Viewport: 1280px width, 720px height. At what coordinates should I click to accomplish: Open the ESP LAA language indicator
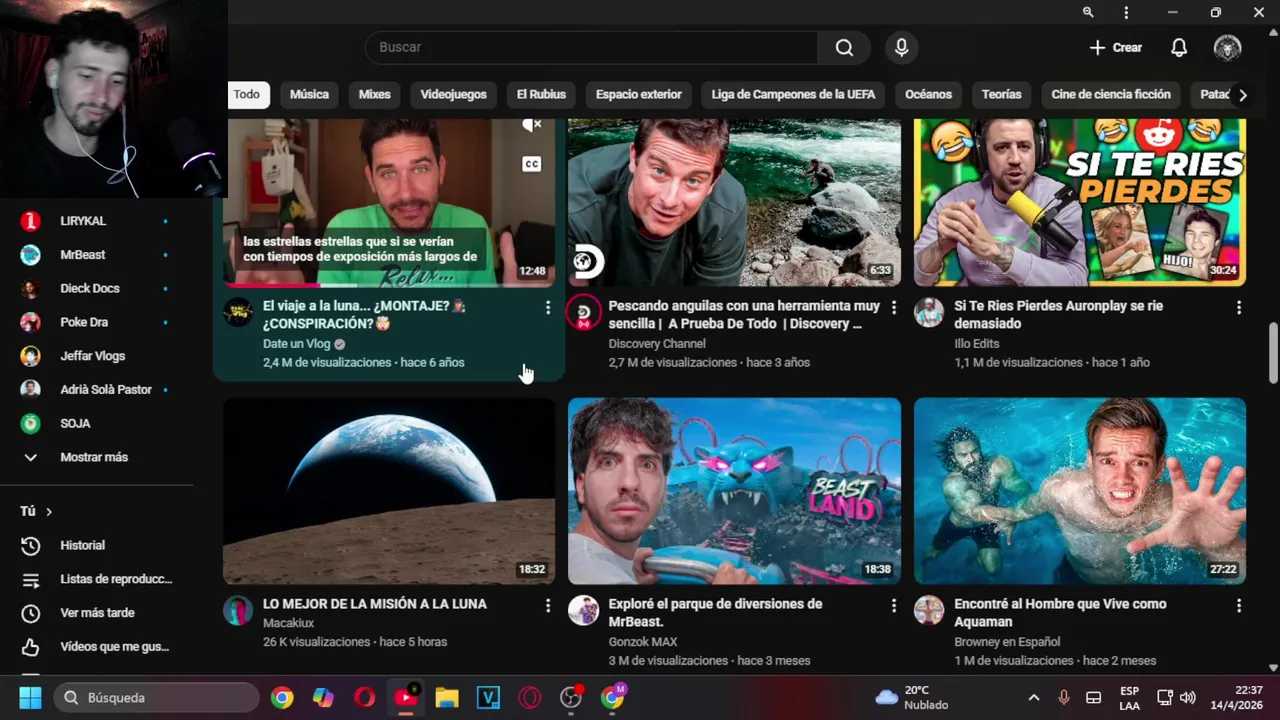1129,697
